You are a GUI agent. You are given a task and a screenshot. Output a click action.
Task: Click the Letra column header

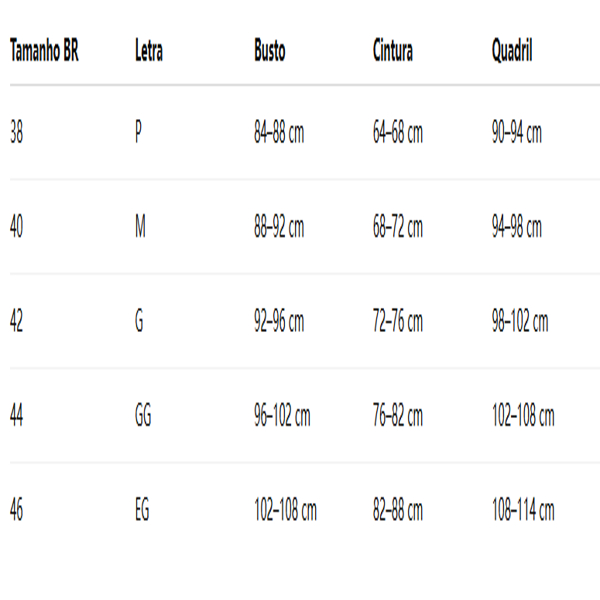coord(148,52)
